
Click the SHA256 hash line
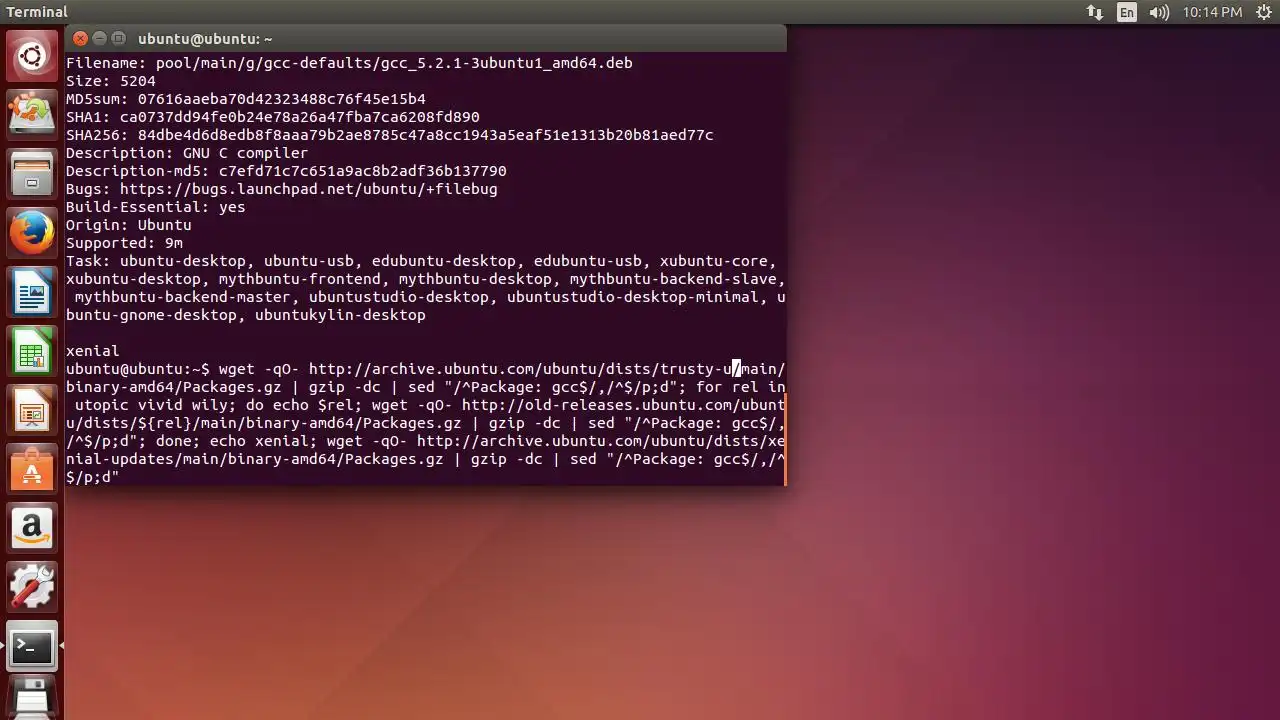389,135
